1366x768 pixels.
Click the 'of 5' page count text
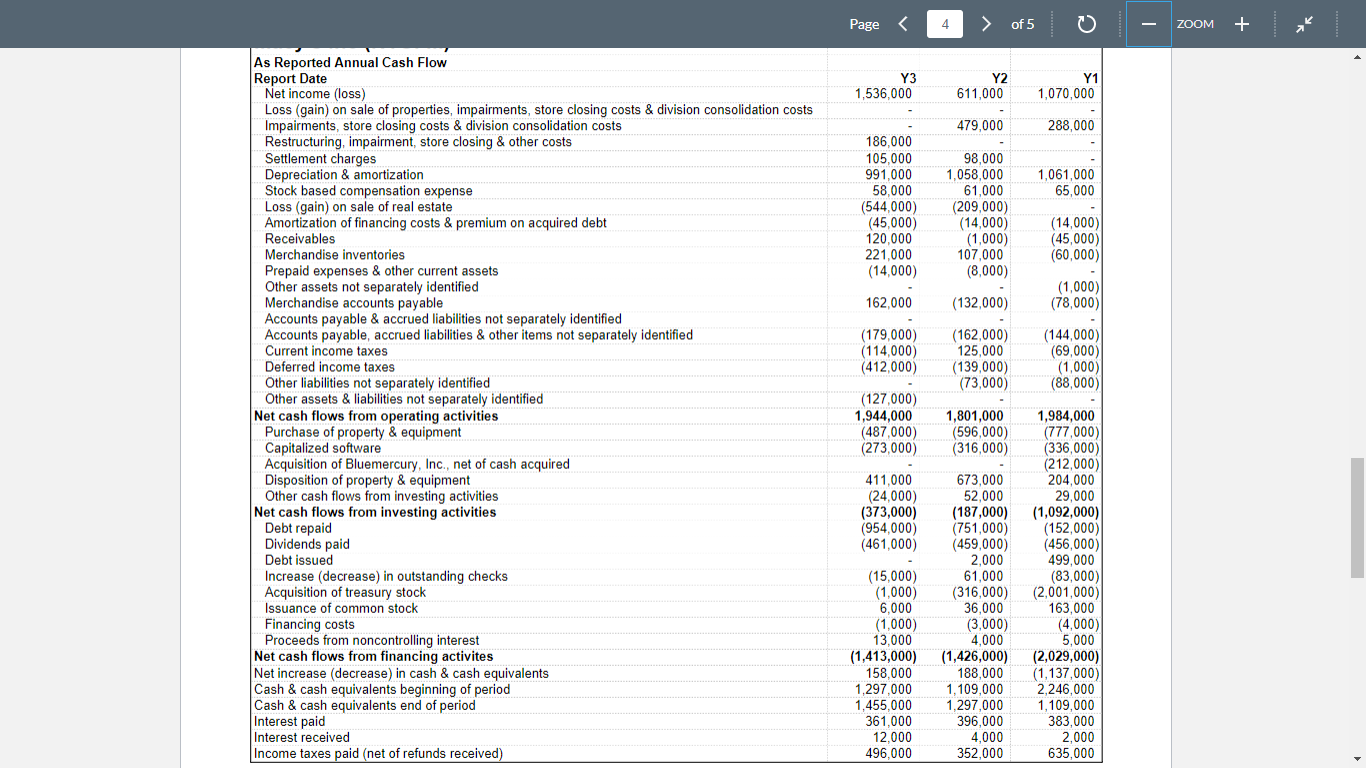(1023, 24)
